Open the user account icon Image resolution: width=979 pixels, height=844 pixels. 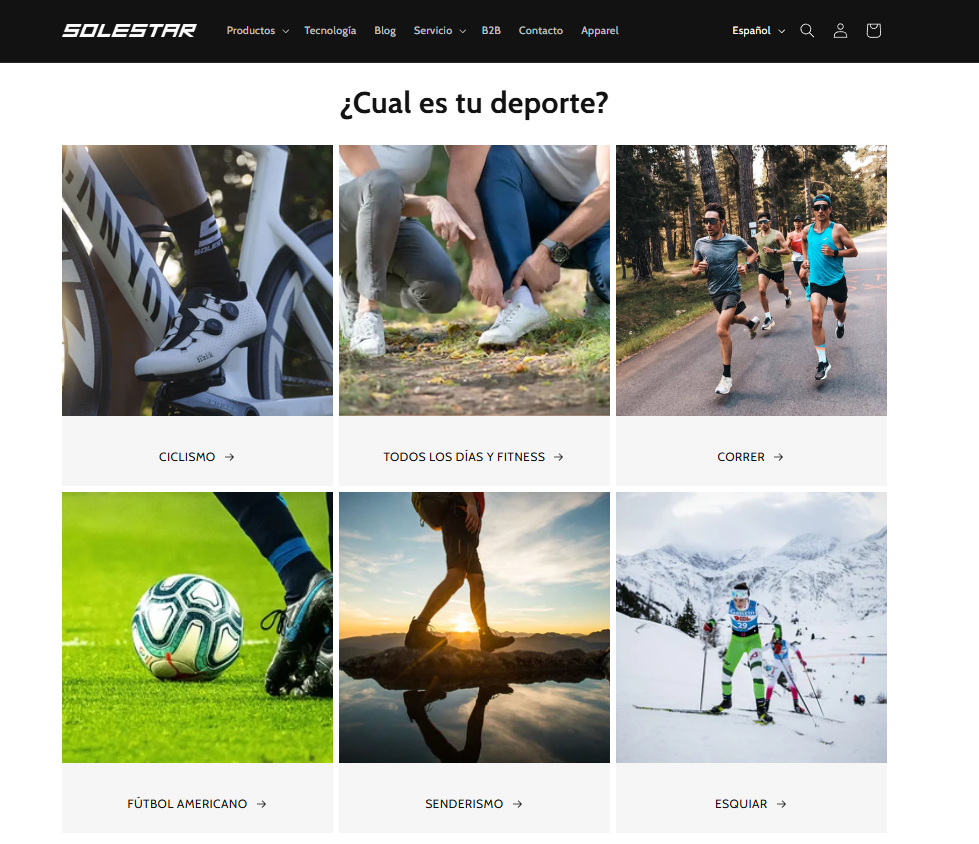point(840,31)
